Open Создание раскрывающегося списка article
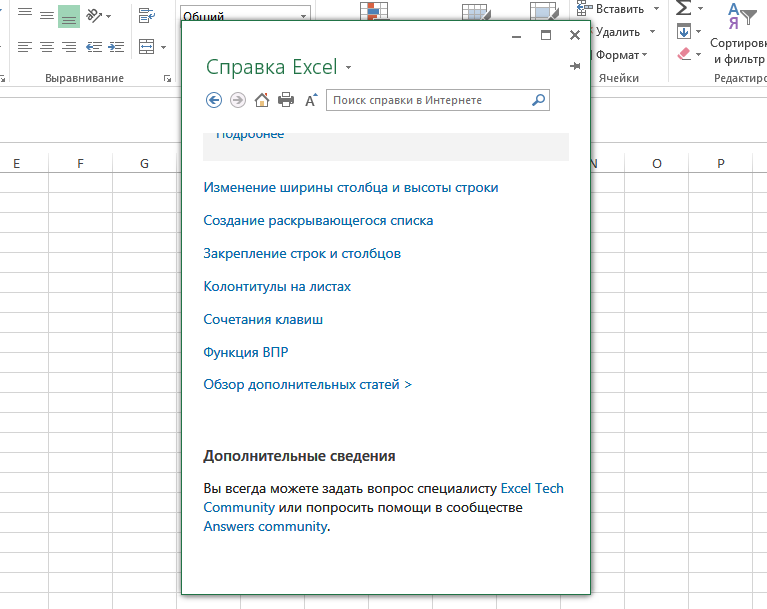 click(x=318, y=221)
